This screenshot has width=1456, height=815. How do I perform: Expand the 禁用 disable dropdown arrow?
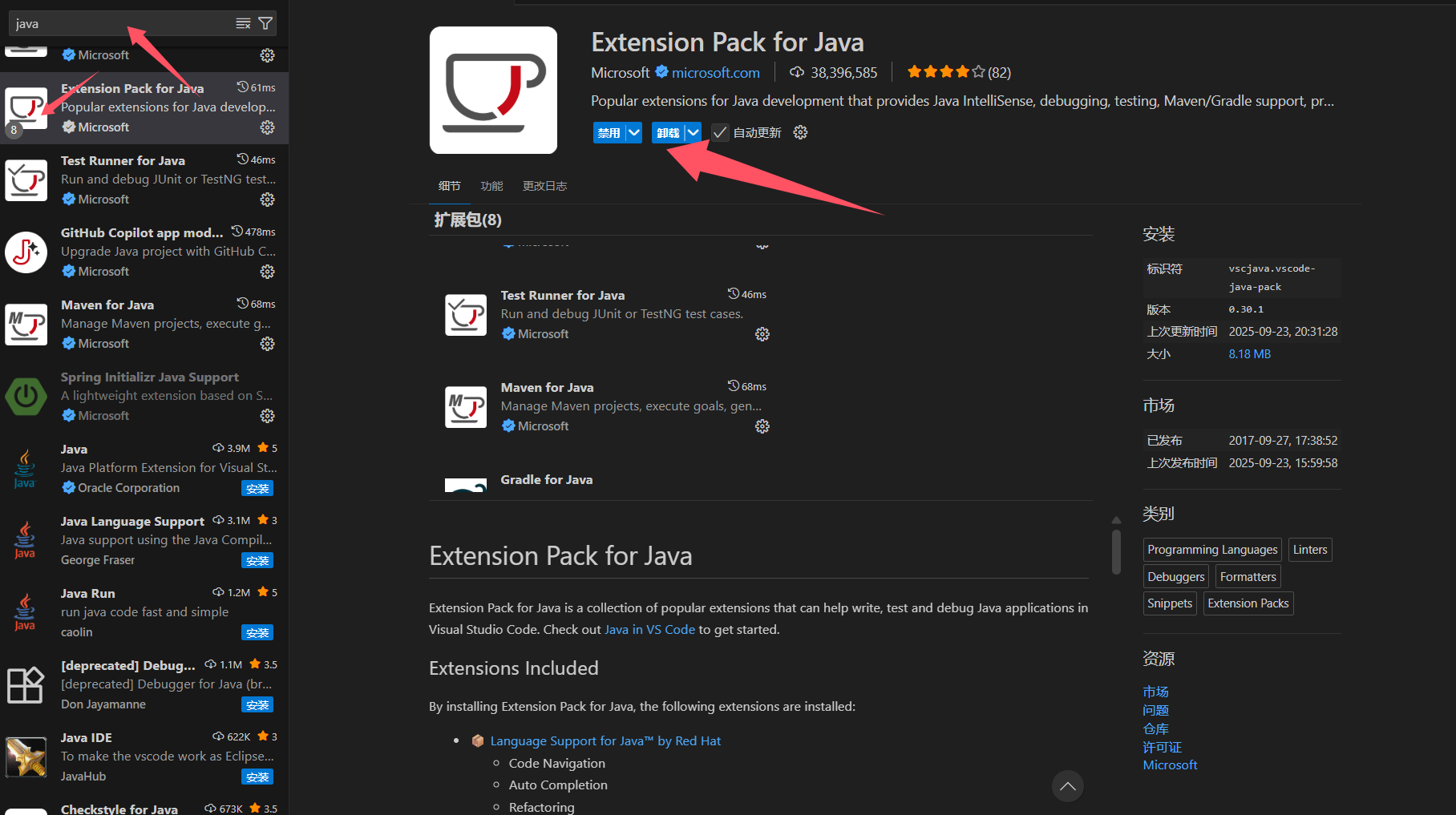coord(633,133)
